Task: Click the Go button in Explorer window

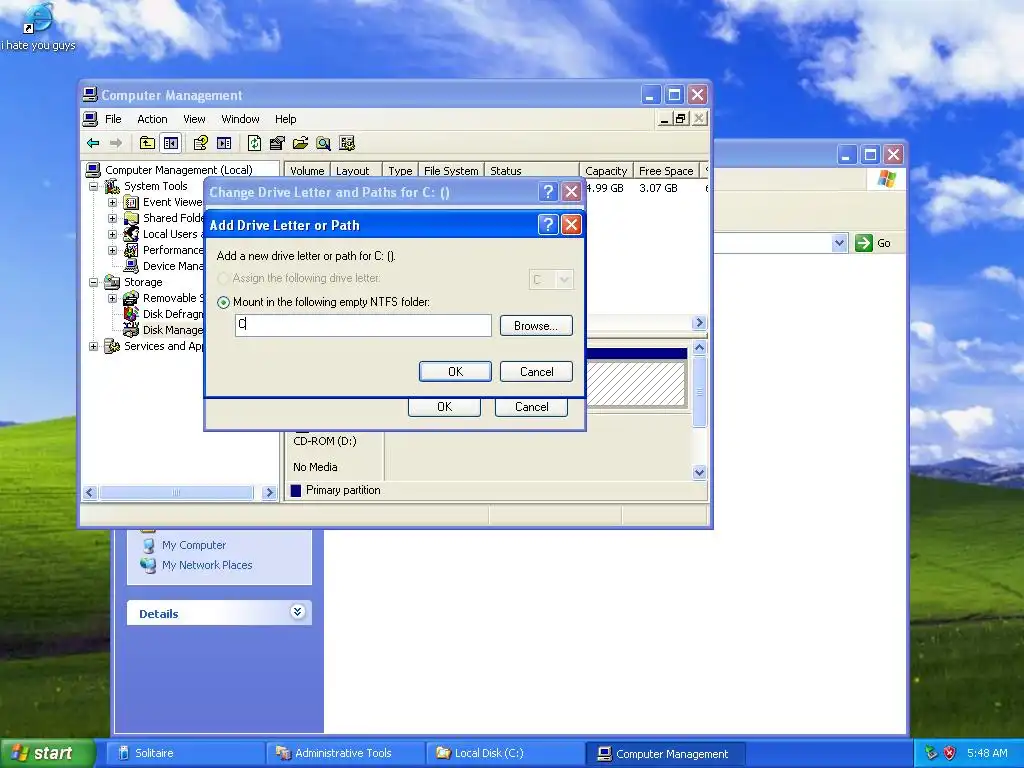Action: 873,243
